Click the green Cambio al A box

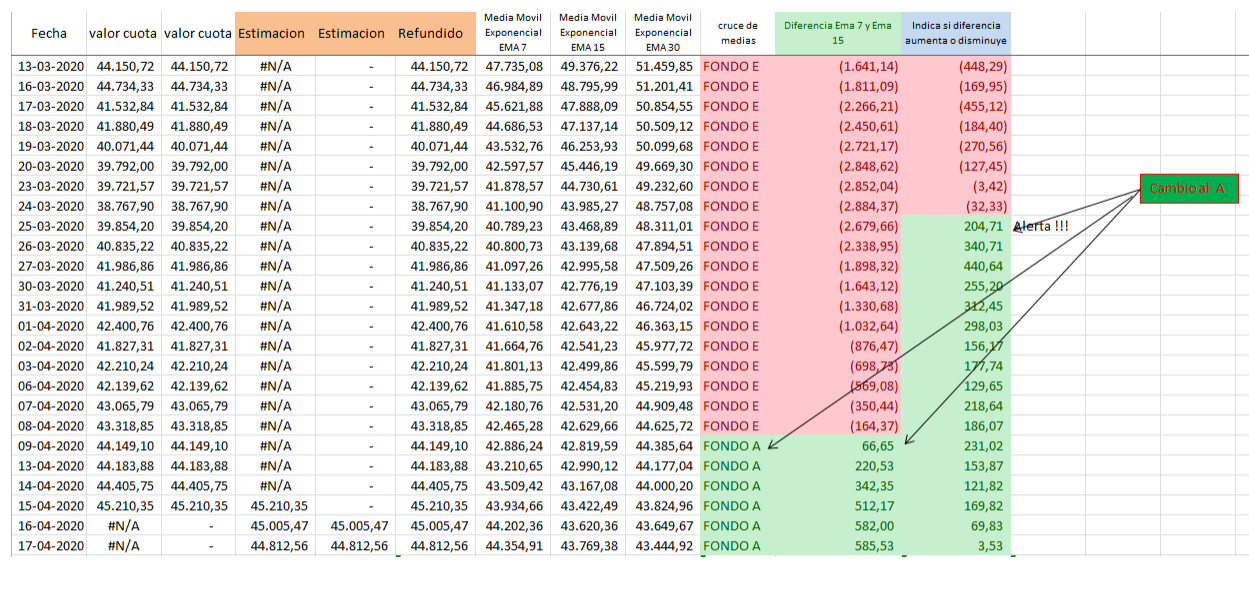tap(1189, 188)
